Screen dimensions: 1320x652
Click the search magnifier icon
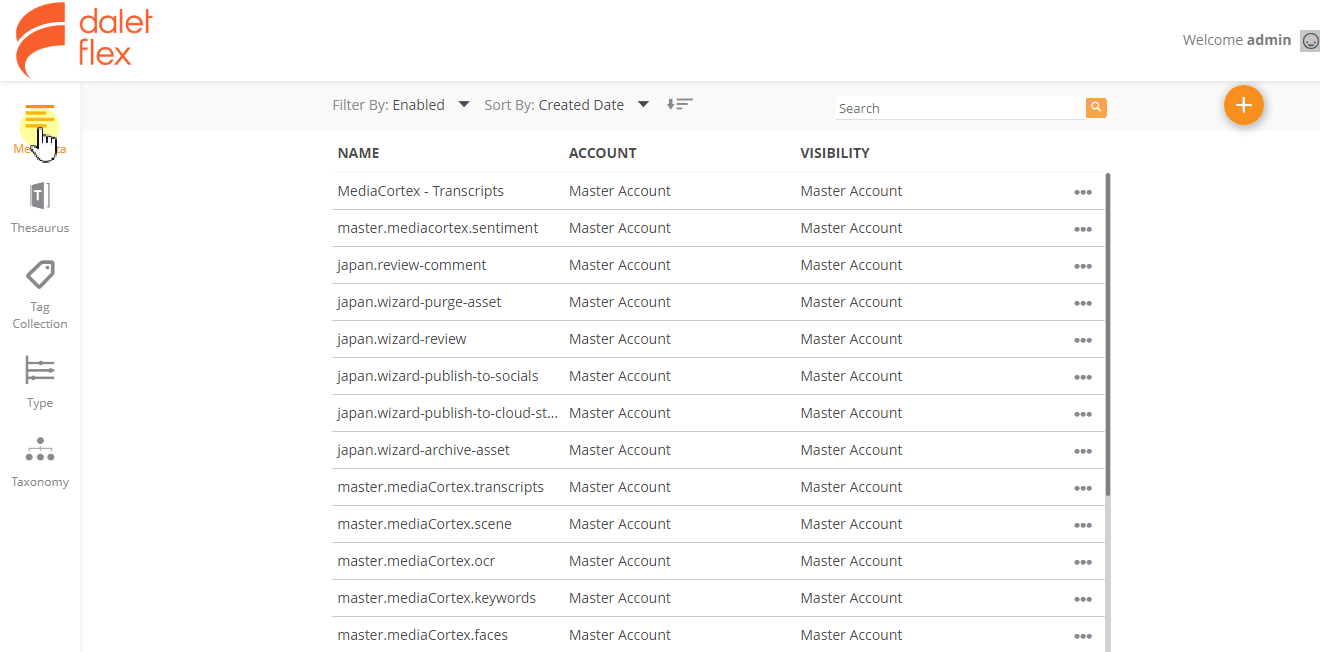click(x=1096, y=107)
